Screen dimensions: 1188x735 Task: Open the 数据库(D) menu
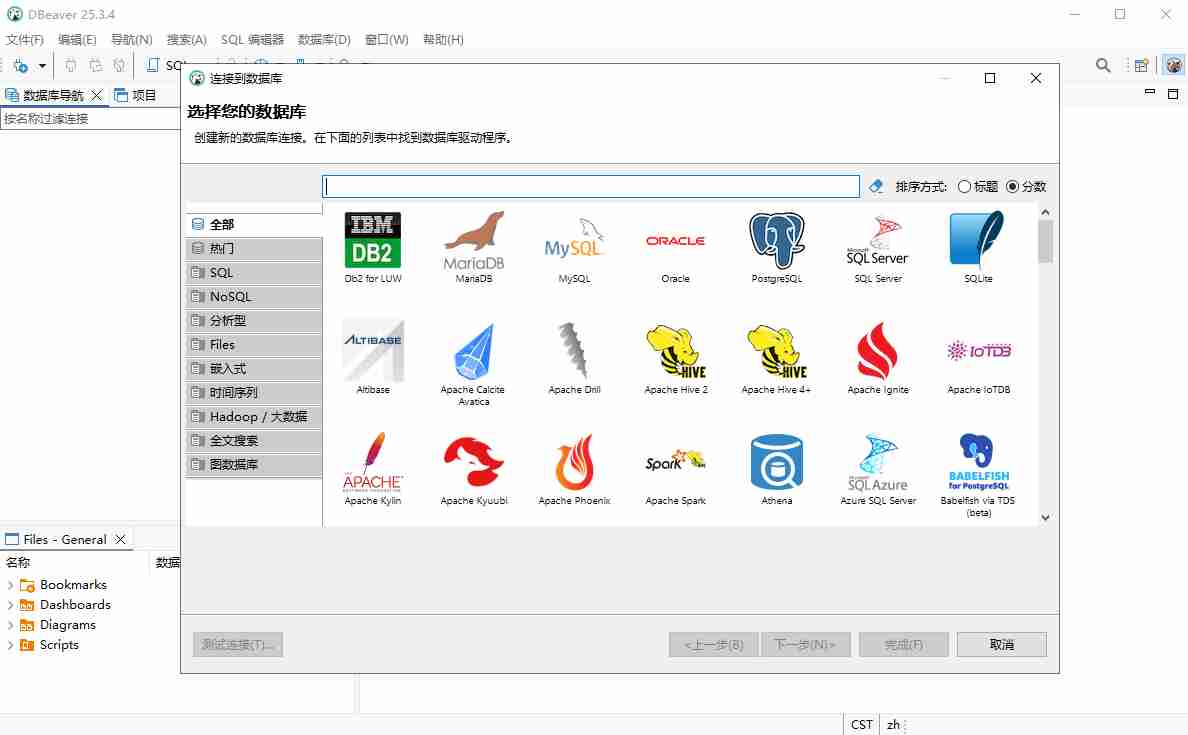pos(322,39)
